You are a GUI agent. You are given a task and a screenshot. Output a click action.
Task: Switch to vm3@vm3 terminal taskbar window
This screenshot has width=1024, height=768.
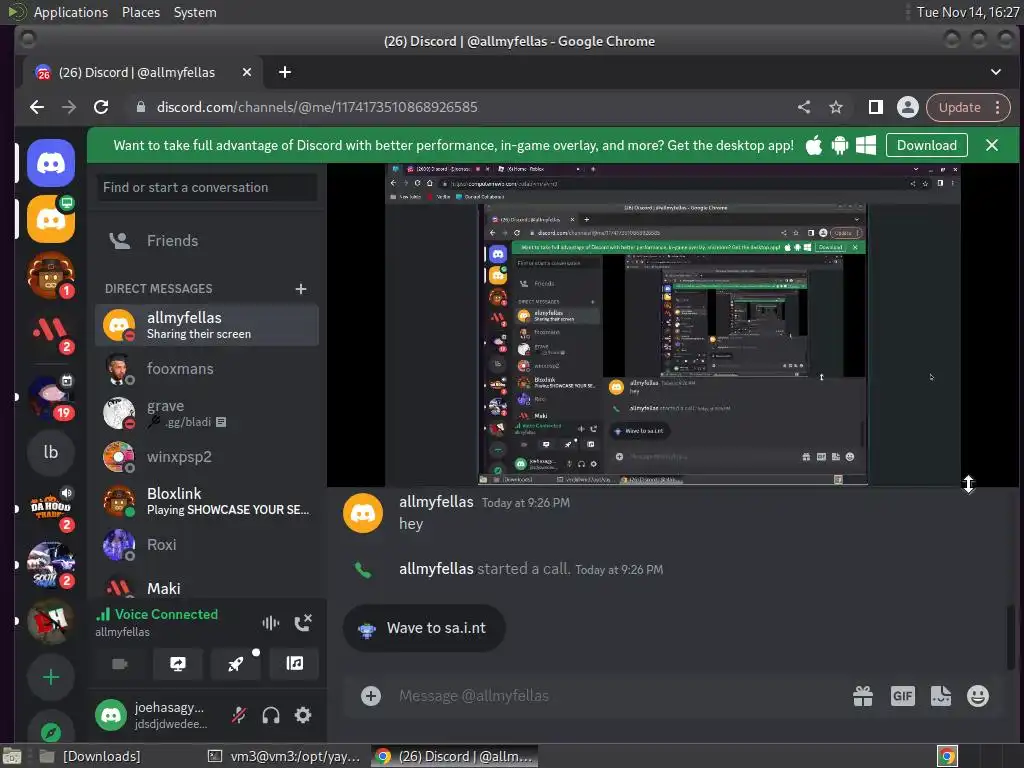(285, 756)
